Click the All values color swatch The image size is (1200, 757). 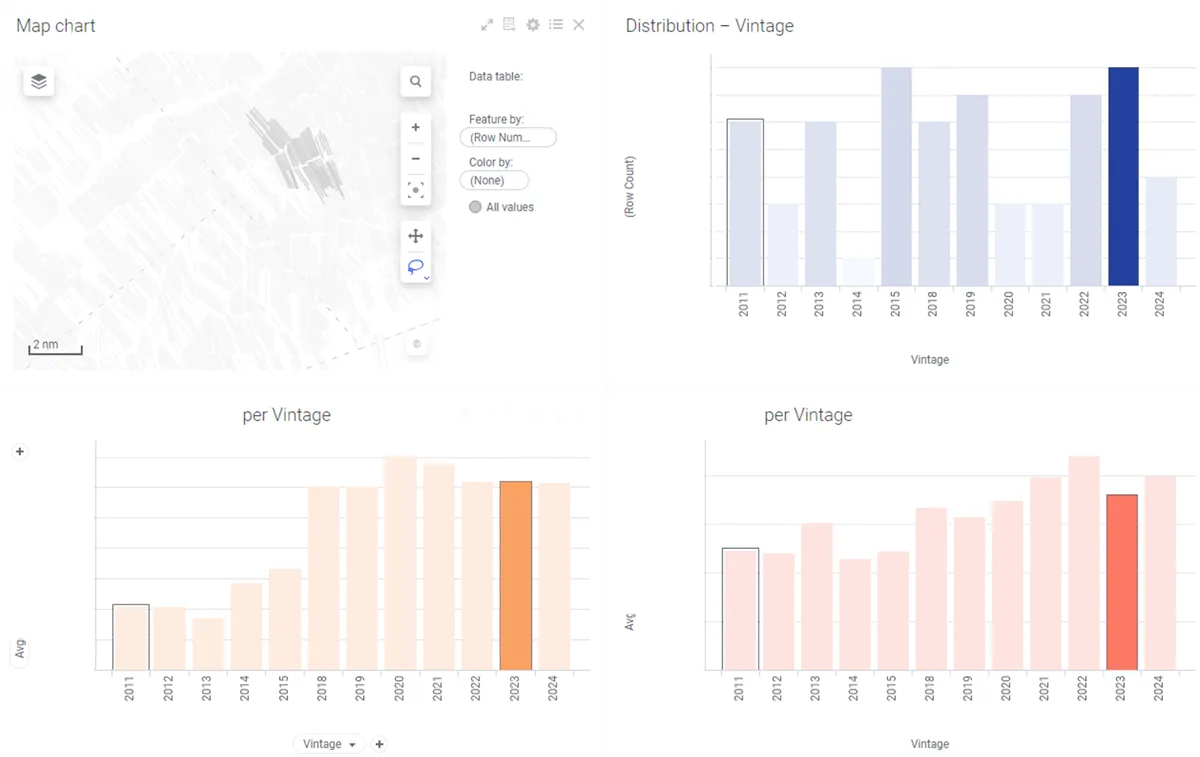coord(476,207)
